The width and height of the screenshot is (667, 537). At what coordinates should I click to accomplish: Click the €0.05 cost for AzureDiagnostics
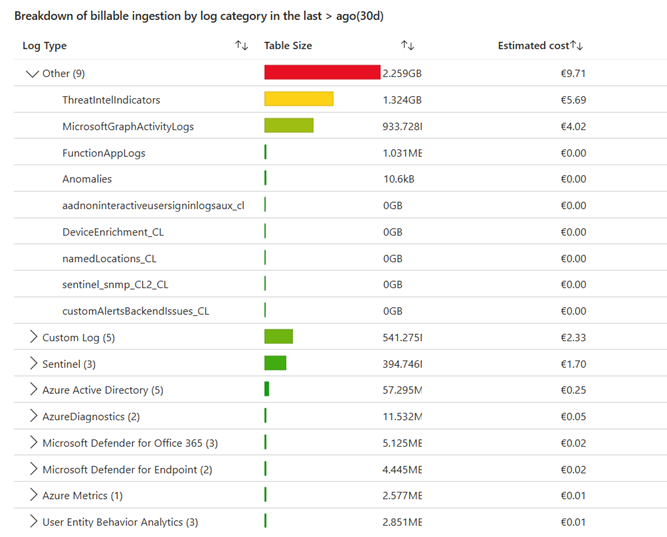click(x=573, y=416)
